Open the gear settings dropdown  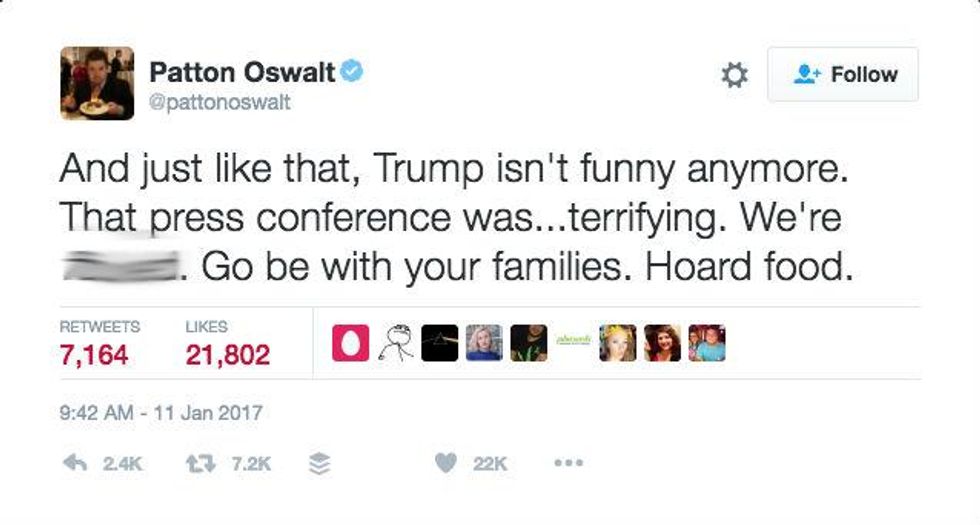(x=735, y=75)
